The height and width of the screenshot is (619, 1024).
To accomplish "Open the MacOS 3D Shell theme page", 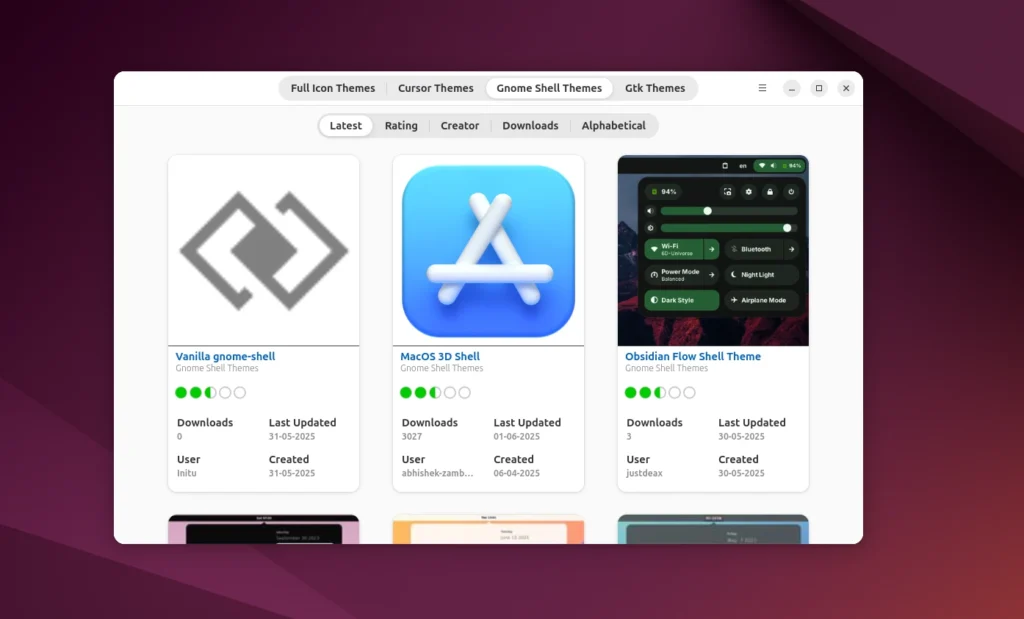I will (440, 356).
